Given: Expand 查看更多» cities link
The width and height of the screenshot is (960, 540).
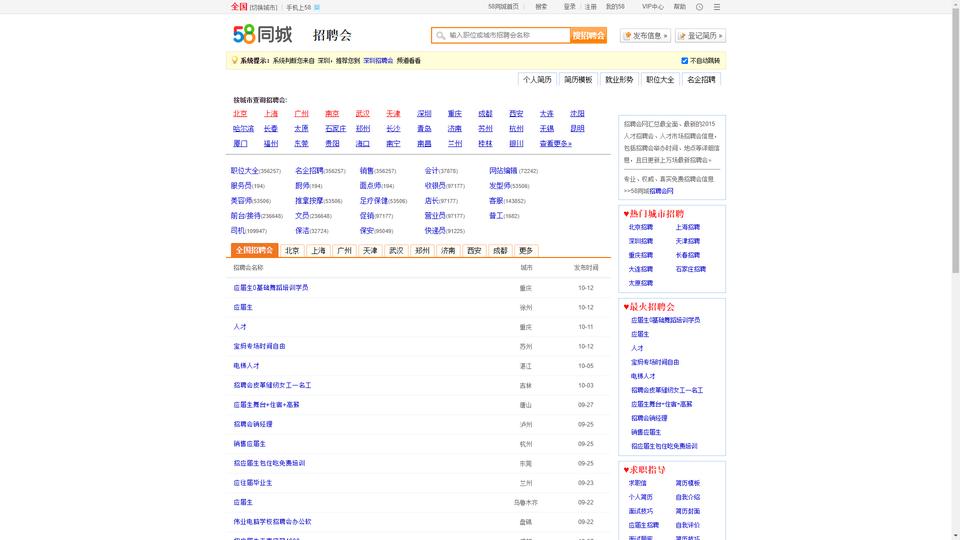Looking at the screenshot, I should [x=555, y=143].
